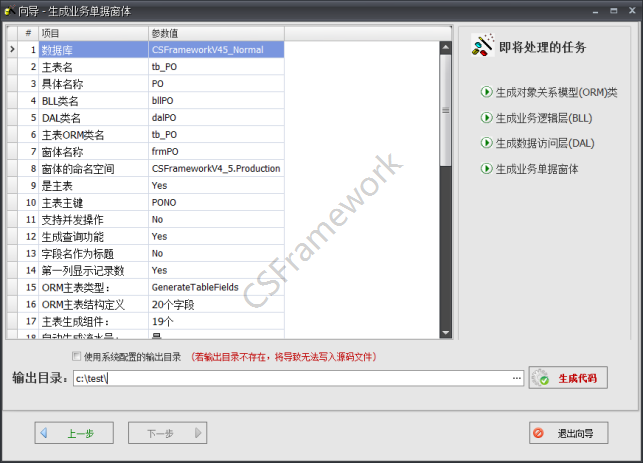Select the DAL类名 row label
This screenshot has width=643, height=463.
tap(61, 118)
